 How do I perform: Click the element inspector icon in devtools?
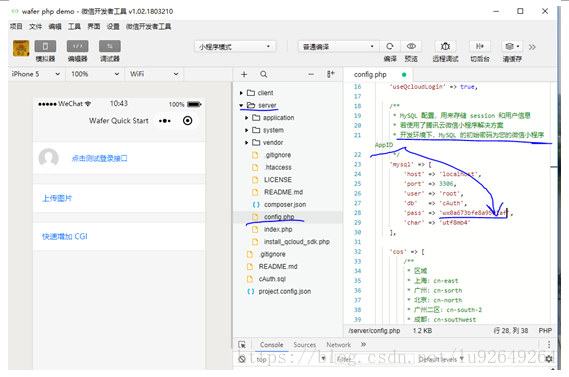242,345
